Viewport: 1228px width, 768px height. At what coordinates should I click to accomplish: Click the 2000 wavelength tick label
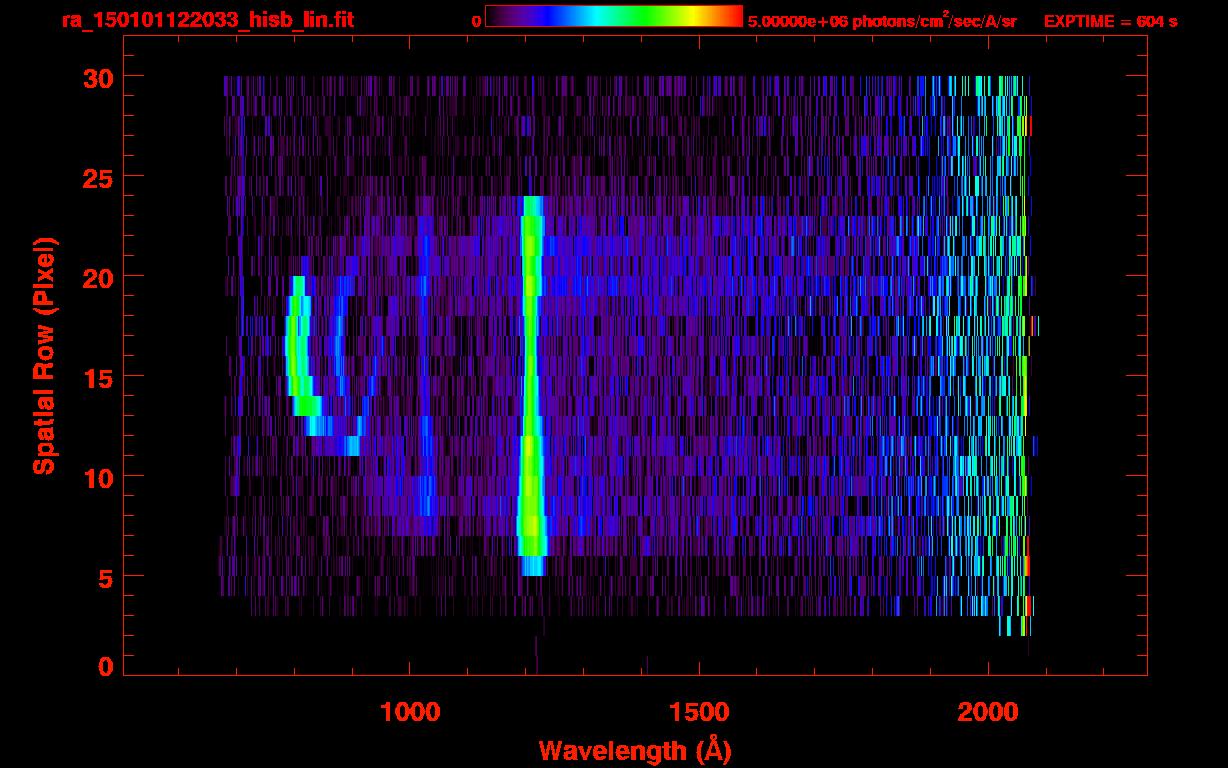[x=988, y=712]
